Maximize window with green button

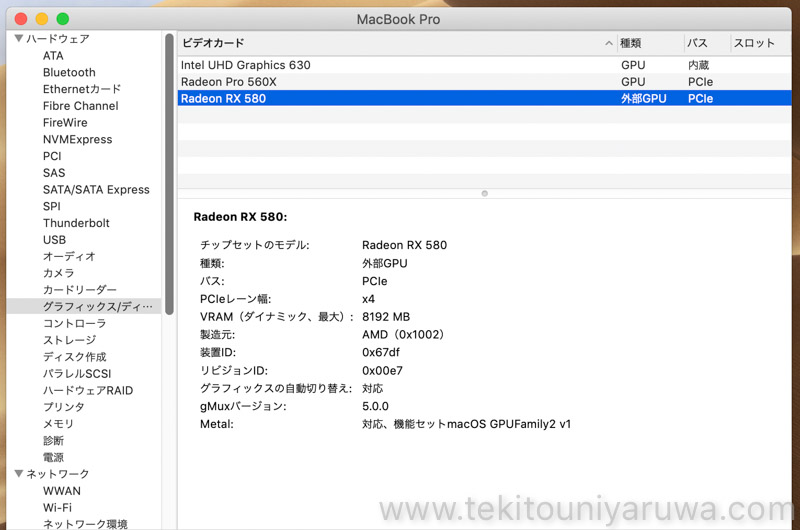click(63, 19)
